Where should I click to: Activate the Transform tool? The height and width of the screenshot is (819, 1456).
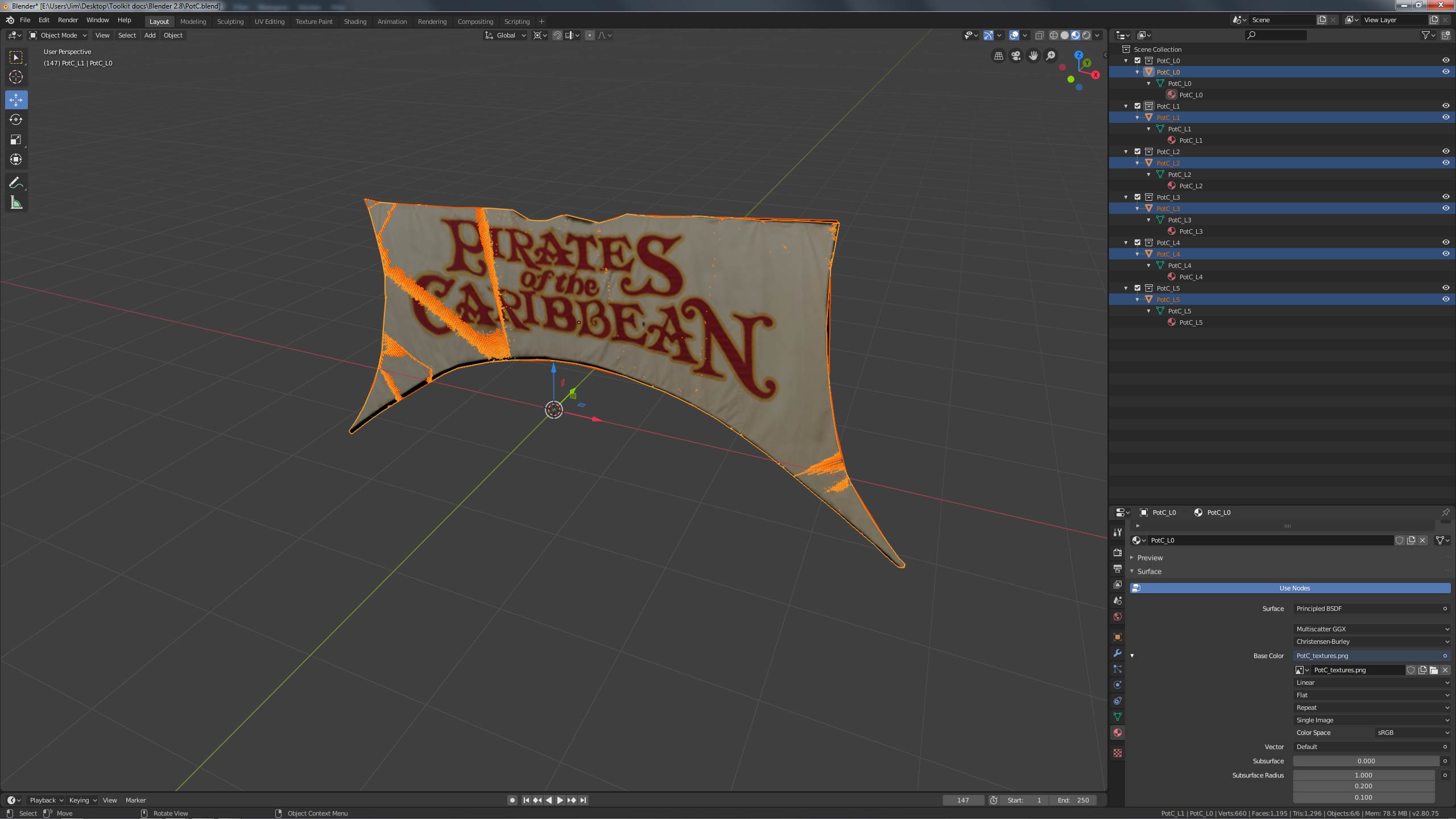tap(16, 159)
